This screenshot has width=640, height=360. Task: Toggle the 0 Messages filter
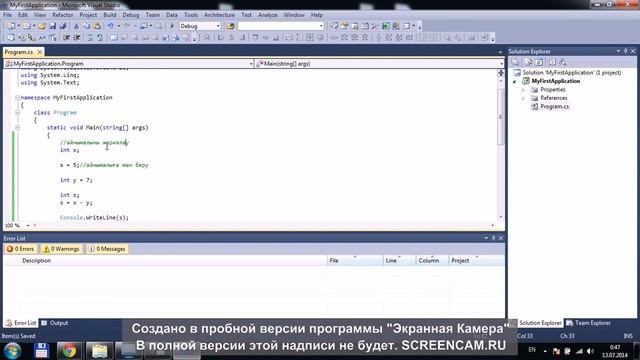107,249
